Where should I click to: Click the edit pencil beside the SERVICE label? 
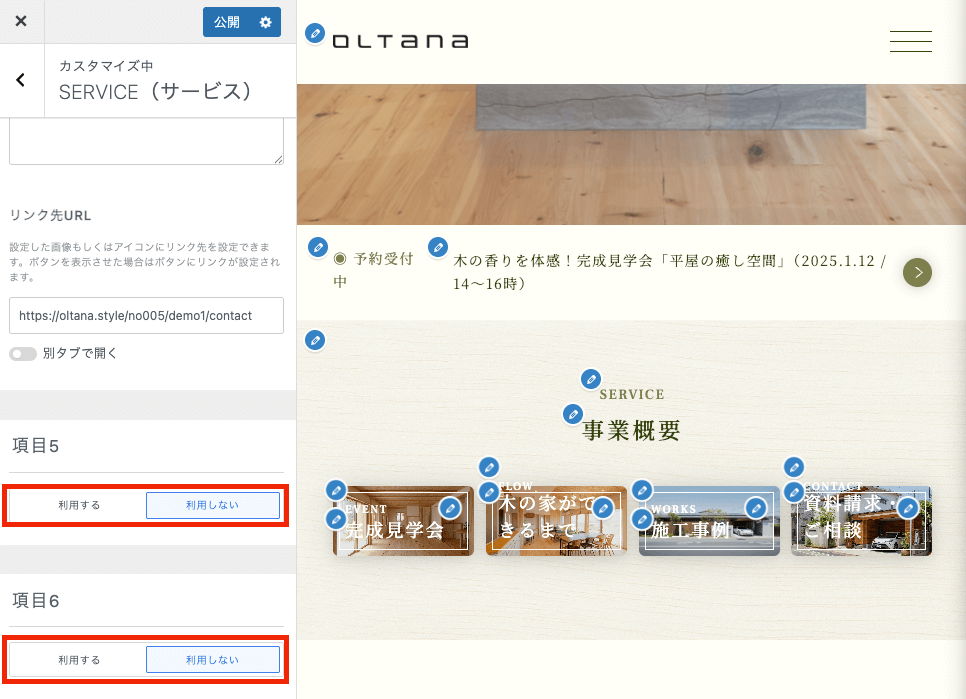coord(591,379)
